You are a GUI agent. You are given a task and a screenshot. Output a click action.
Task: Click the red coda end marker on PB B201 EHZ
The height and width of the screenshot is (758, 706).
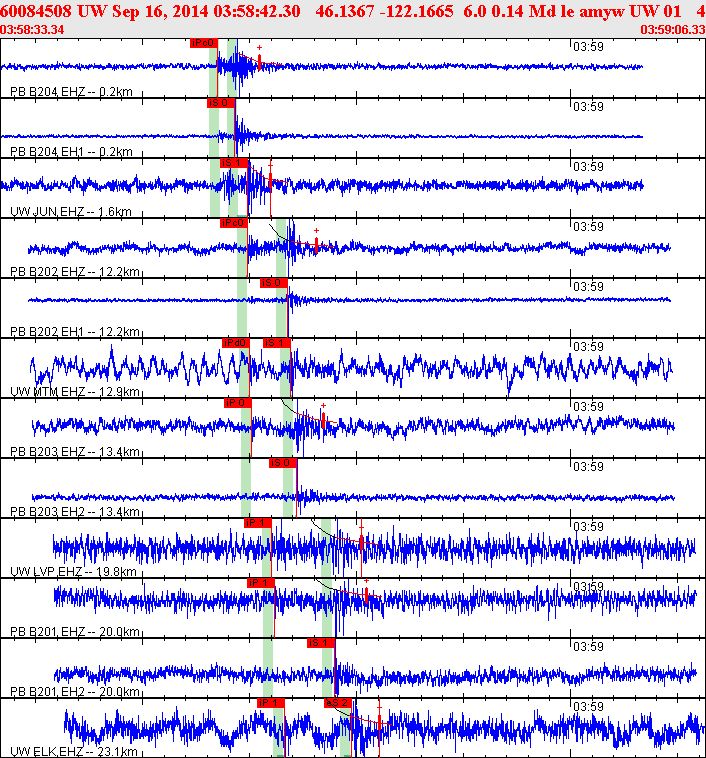coord(367,594)
